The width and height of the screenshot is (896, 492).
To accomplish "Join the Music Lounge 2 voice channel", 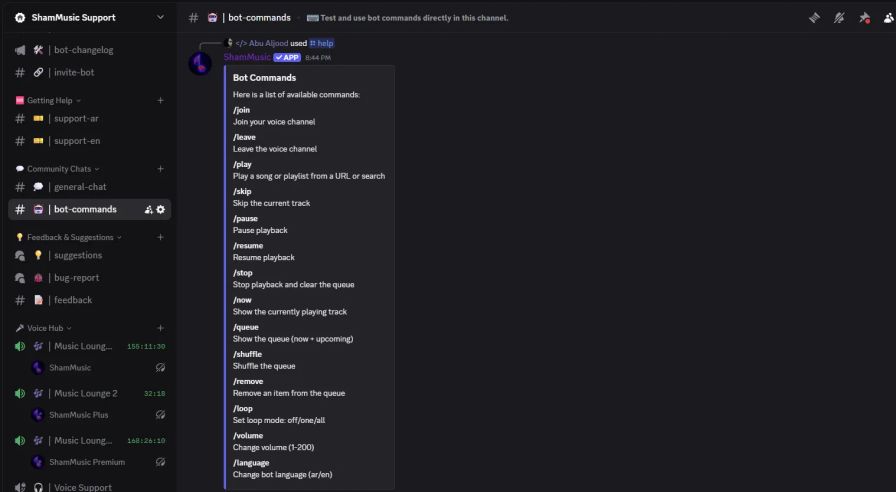I will point(85,393).
